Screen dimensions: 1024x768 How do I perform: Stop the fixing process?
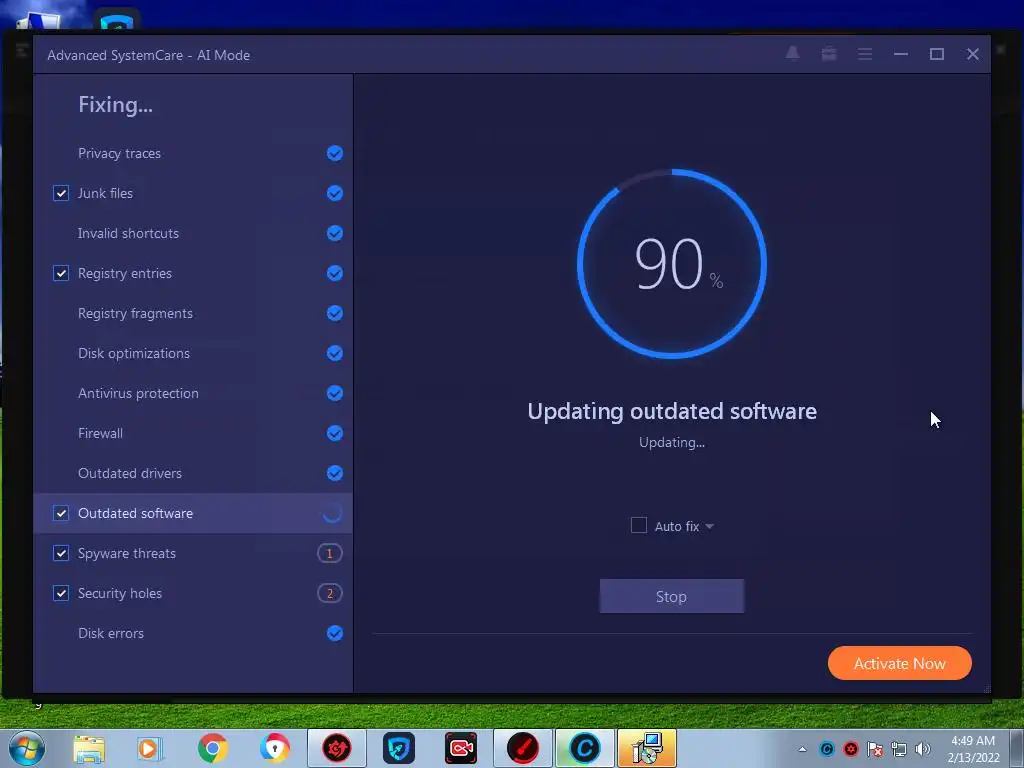pos(671,596)
